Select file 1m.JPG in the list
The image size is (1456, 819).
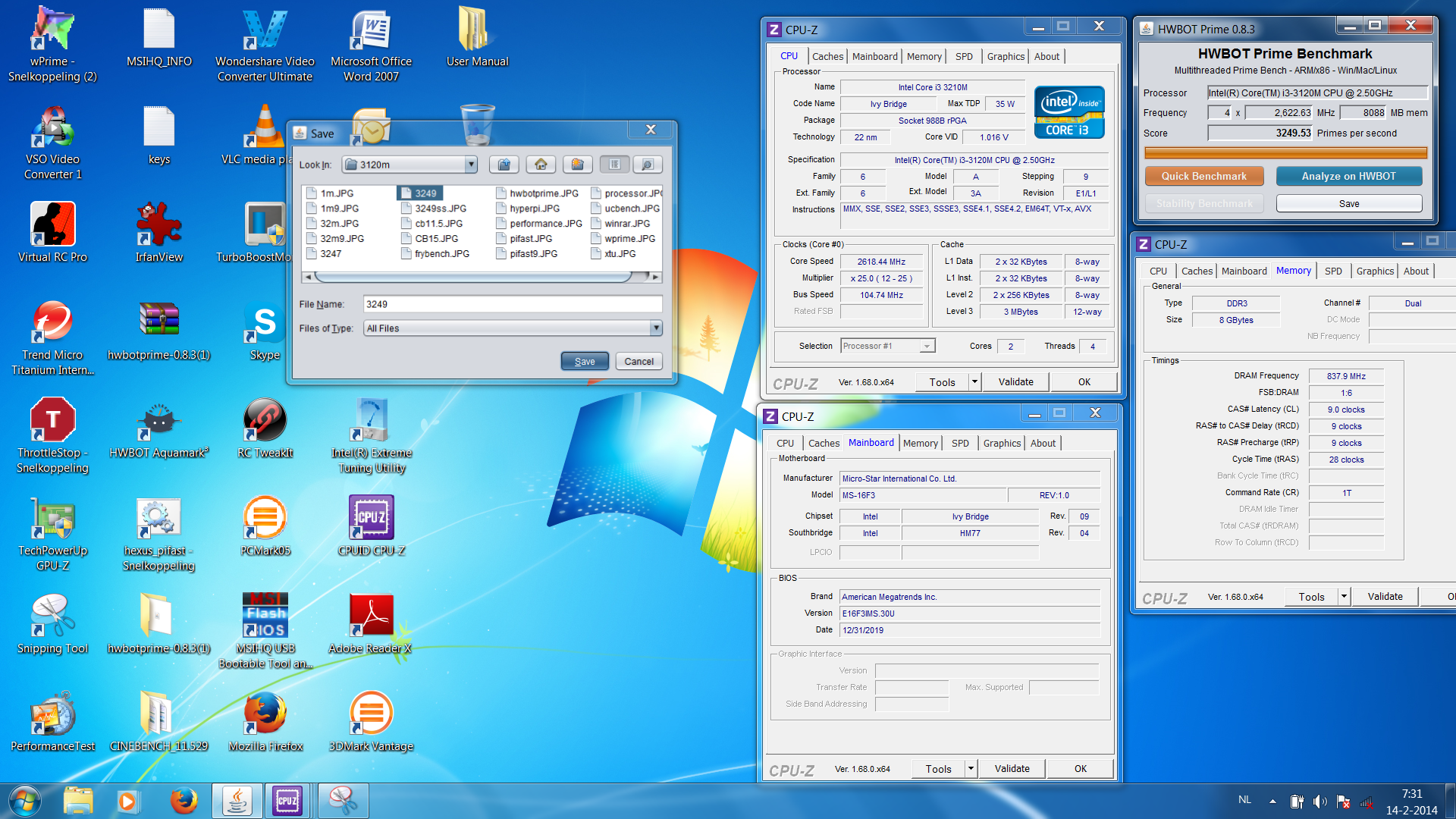click(331, 193)
